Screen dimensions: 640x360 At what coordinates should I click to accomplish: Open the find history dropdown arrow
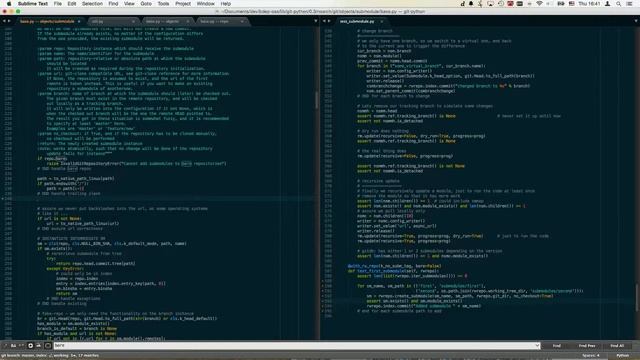(537, 345)
